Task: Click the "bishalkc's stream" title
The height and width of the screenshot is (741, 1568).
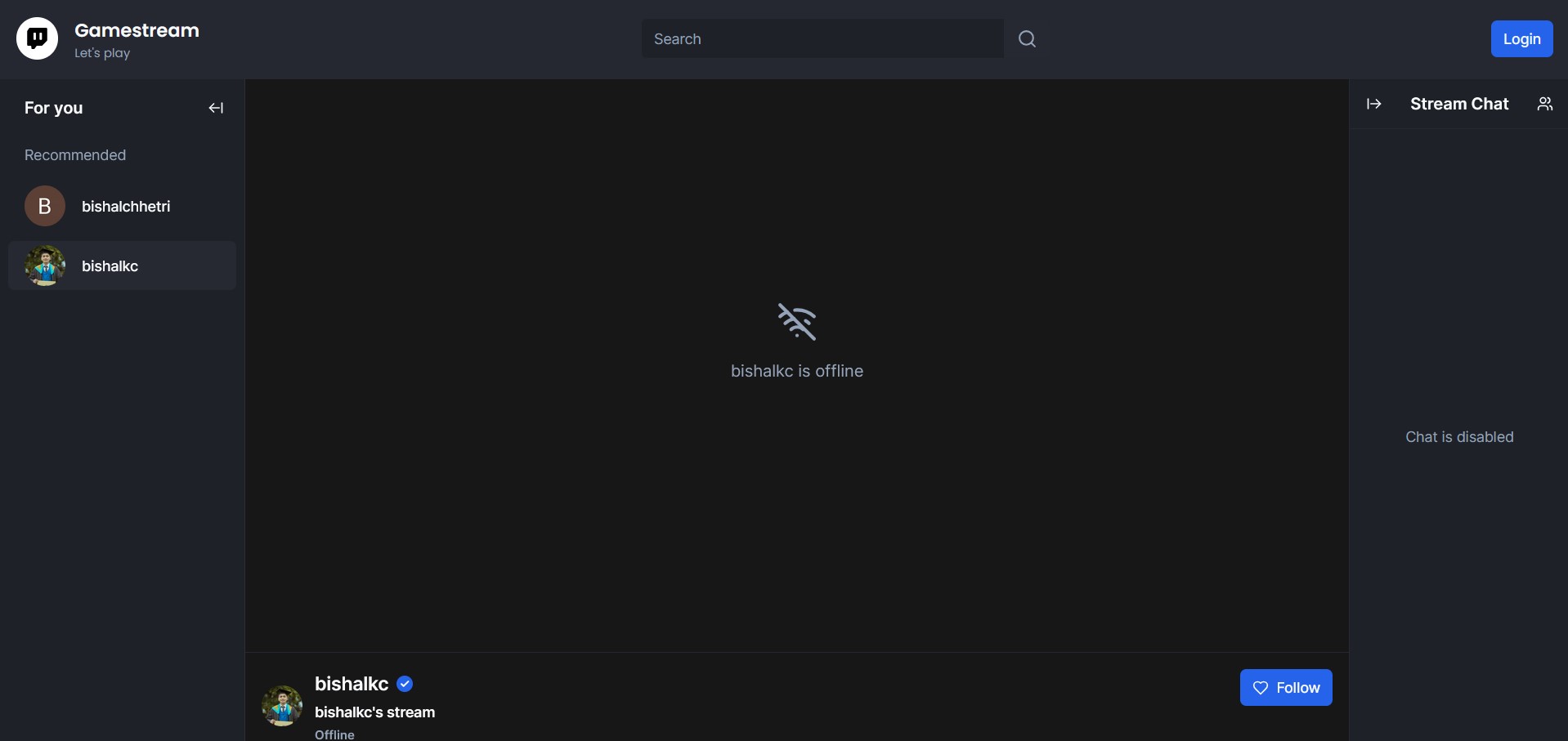Action: tap(374, 712)
